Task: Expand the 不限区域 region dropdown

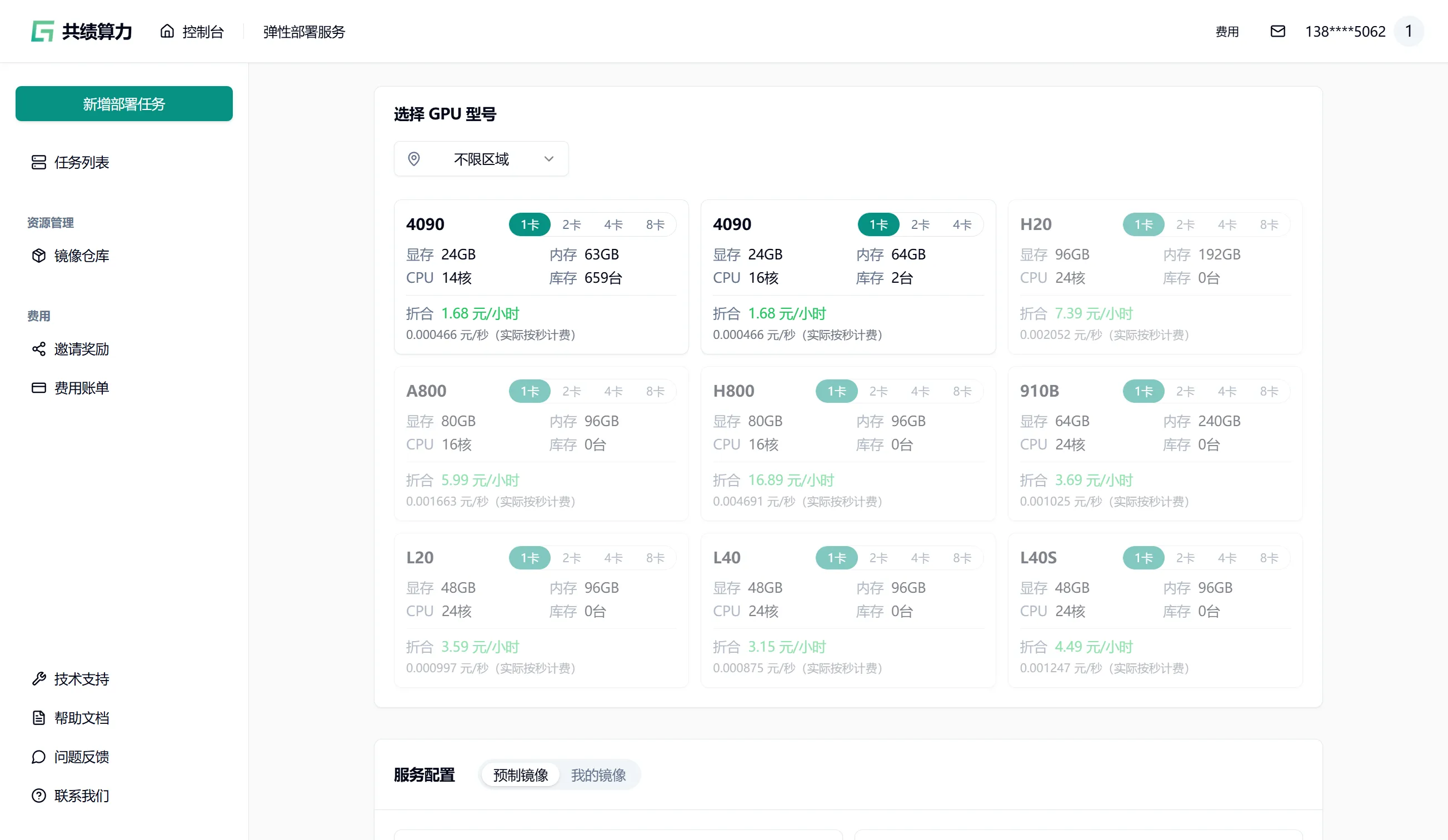Action: [x=482, y=159]
